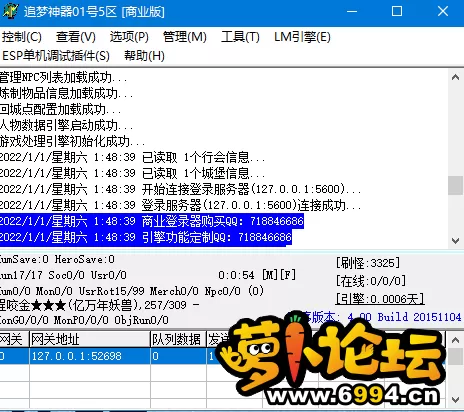
Task: Open the 帮助(H) menu
Action: pos(144,55)
